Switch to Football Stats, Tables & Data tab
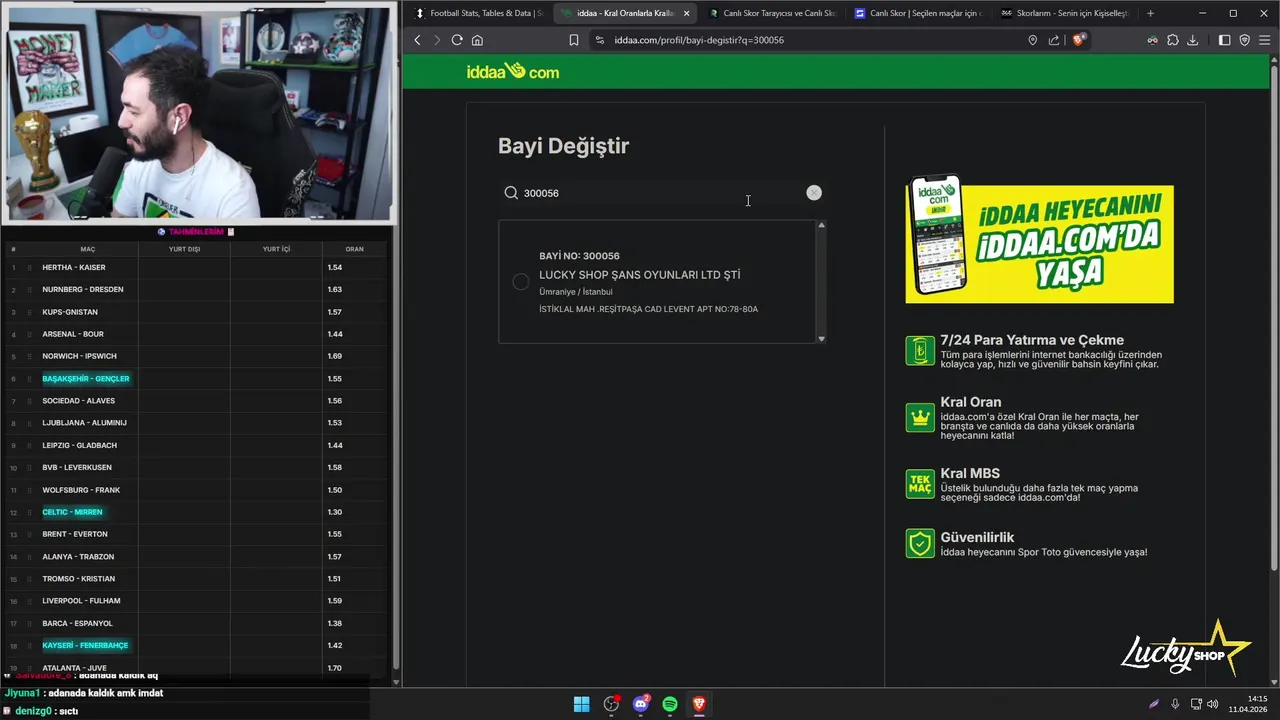This screenshot has height=720, width=1280. click(x=478, y=13)
